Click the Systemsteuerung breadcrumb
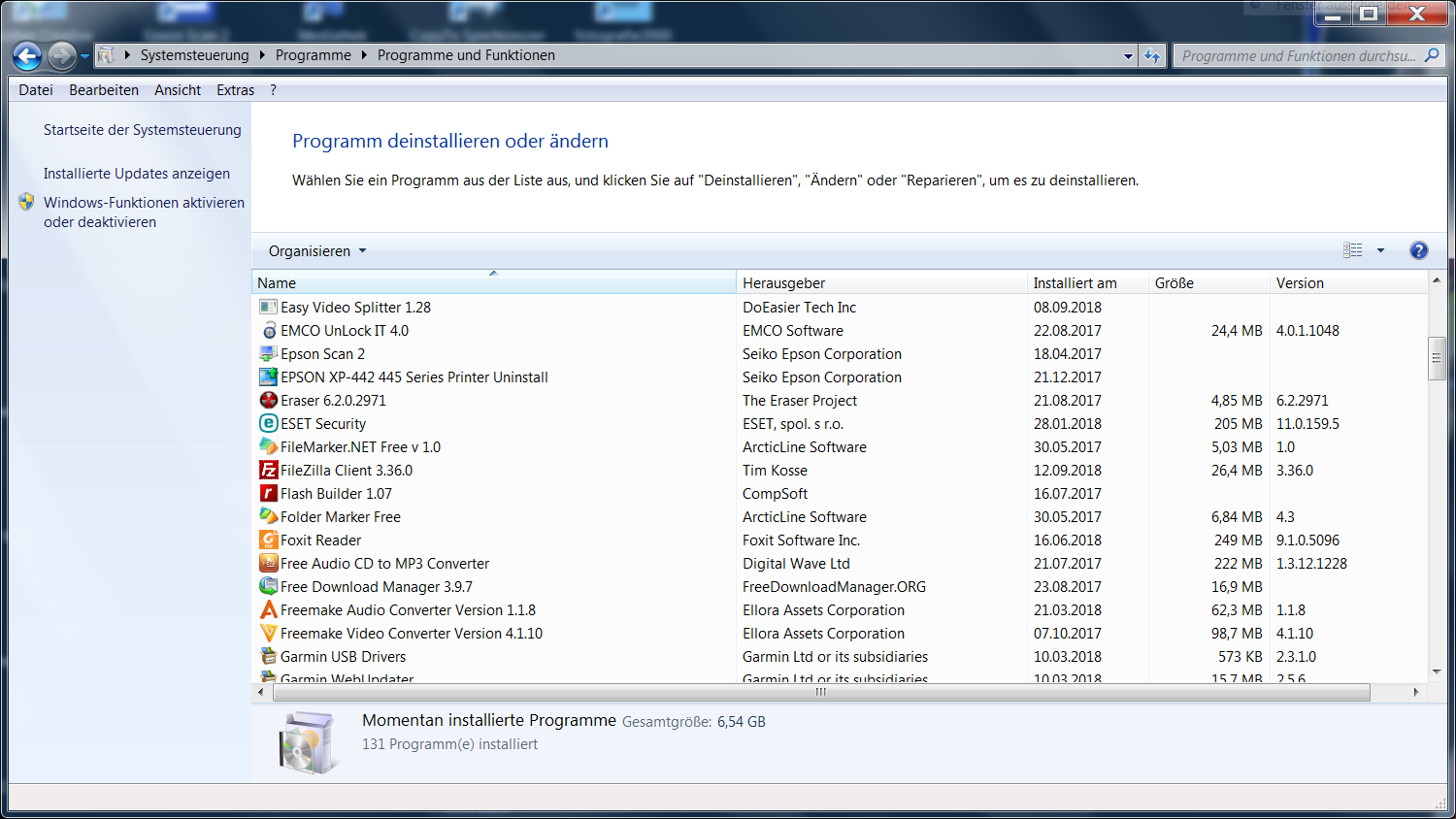Image resolution: width=1456 pixels, height=819 pixels. point(194,55)
